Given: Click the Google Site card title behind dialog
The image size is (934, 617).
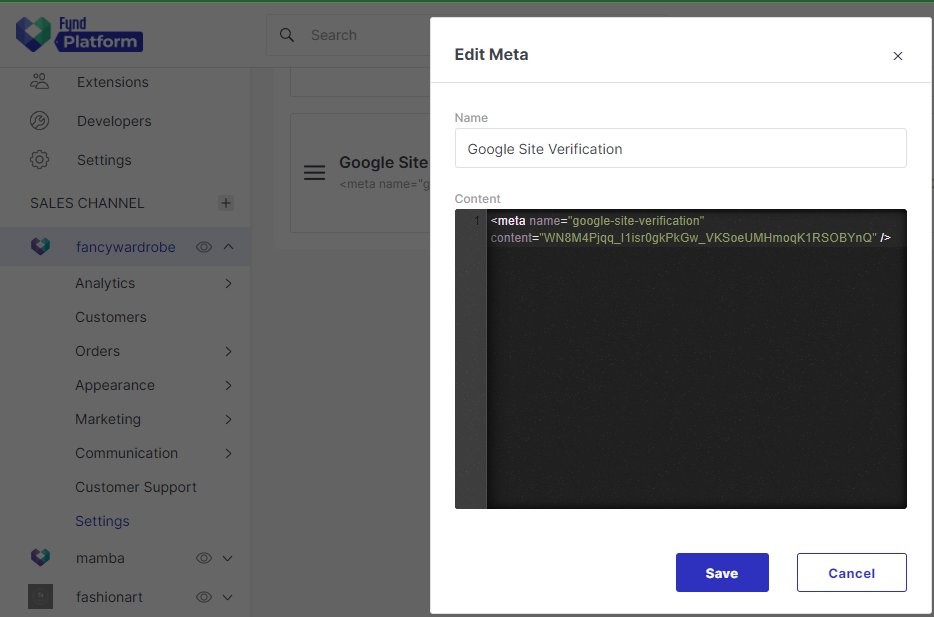Looking at the screenshot, I should 384,163.
